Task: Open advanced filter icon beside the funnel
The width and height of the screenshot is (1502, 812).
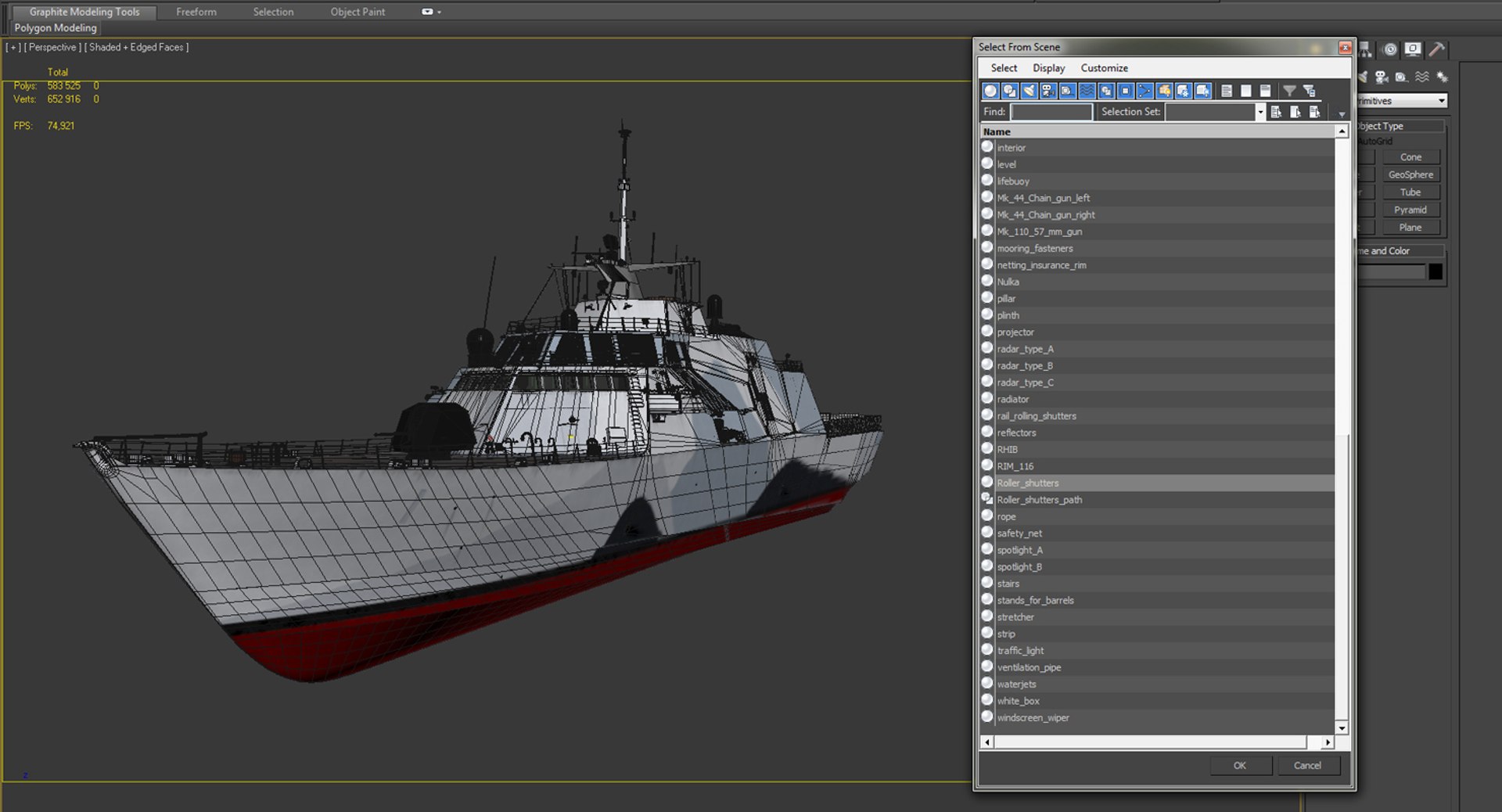Action: [x=1309, y=91]
